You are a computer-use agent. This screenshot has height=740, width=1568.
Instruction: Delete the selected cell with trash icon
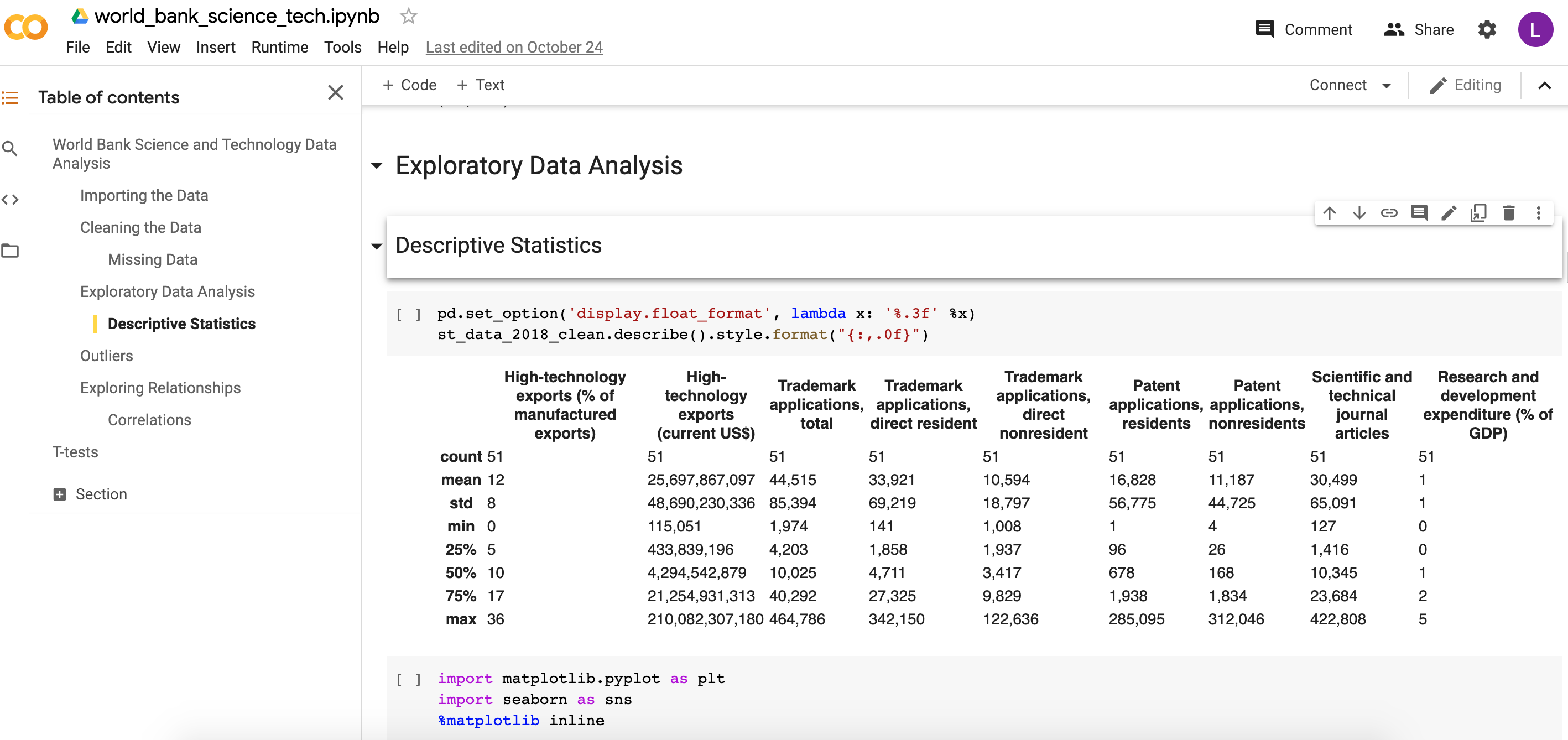(1508, 213)
